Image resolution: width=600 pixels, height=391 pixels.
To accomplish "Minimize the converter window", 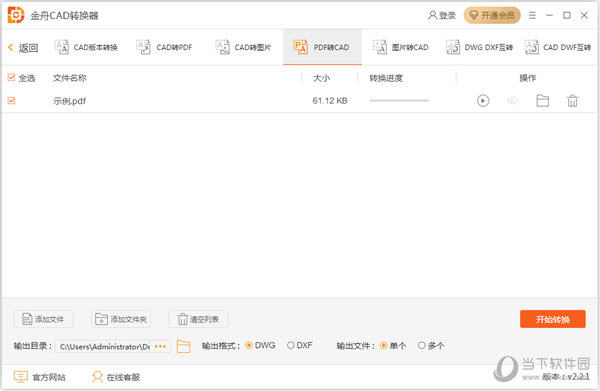I will click(549, 15).
